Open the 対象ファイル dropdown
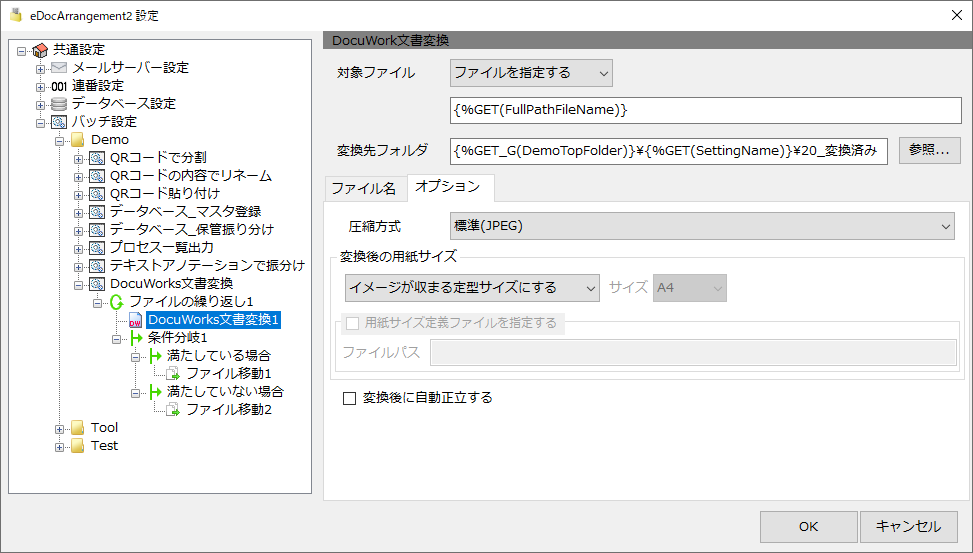973x553 pixels. tap(531, 73)
